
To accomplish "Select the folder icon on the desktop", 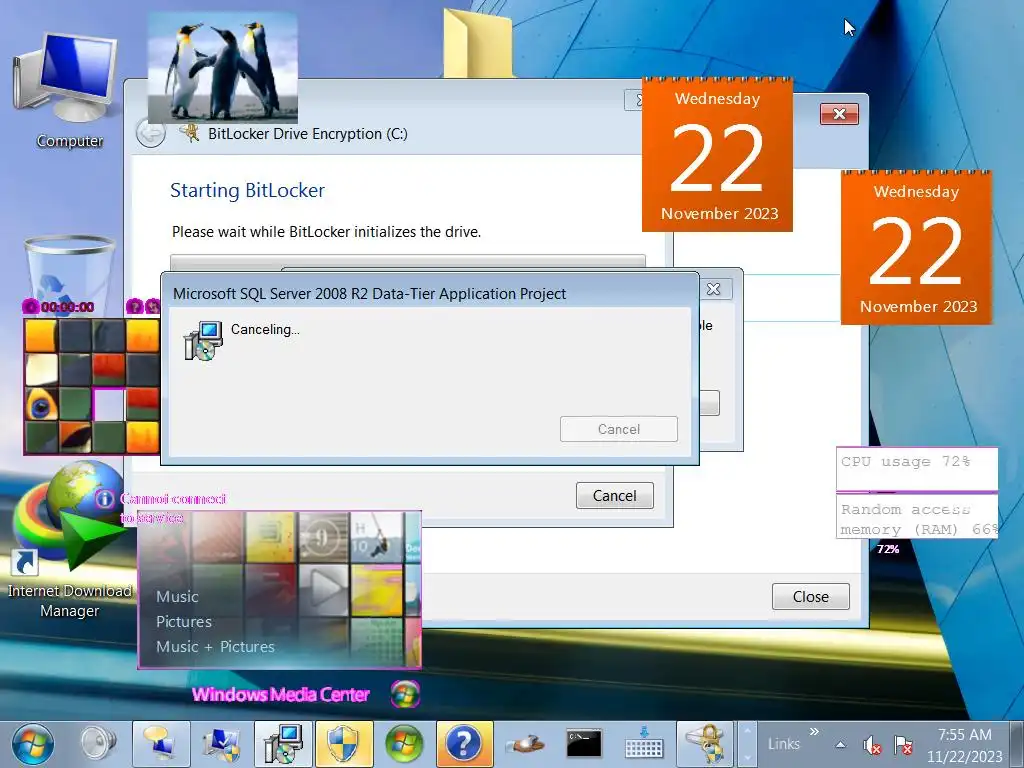I will [x=477, y=43].
